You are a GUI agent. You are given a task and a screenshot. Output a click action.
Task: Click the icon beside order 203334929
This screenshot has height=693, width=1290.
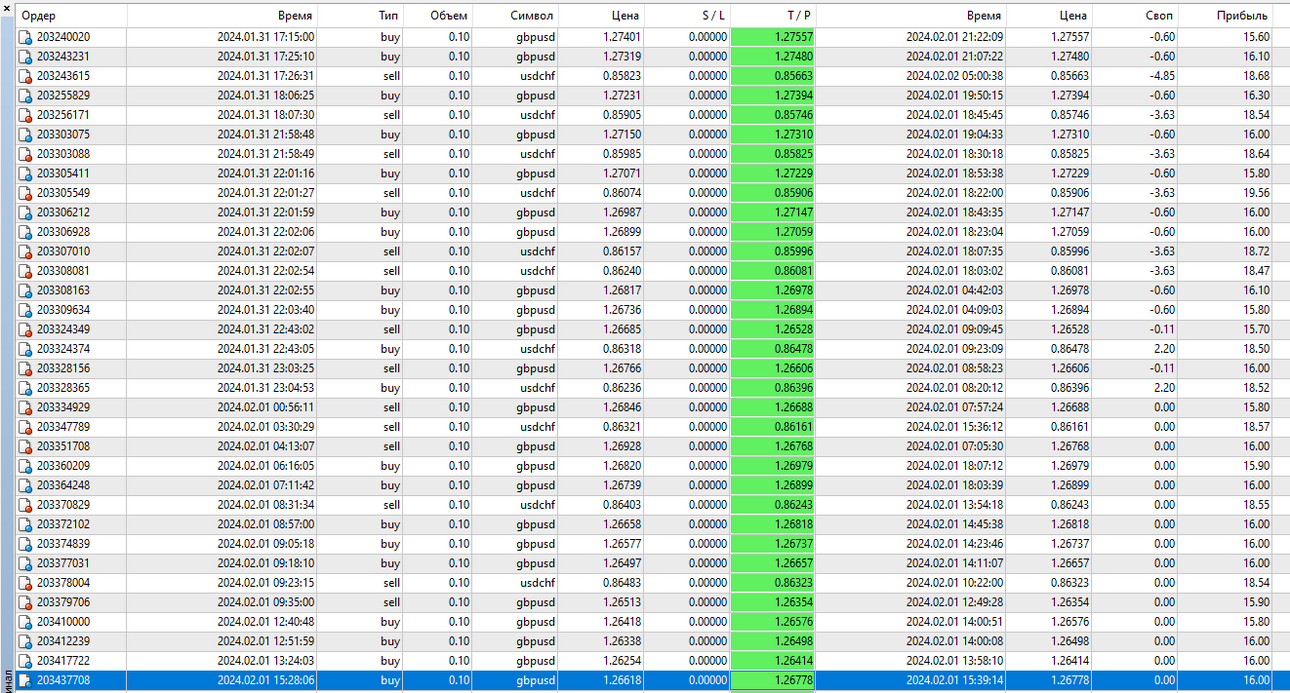tap(26, 407)
